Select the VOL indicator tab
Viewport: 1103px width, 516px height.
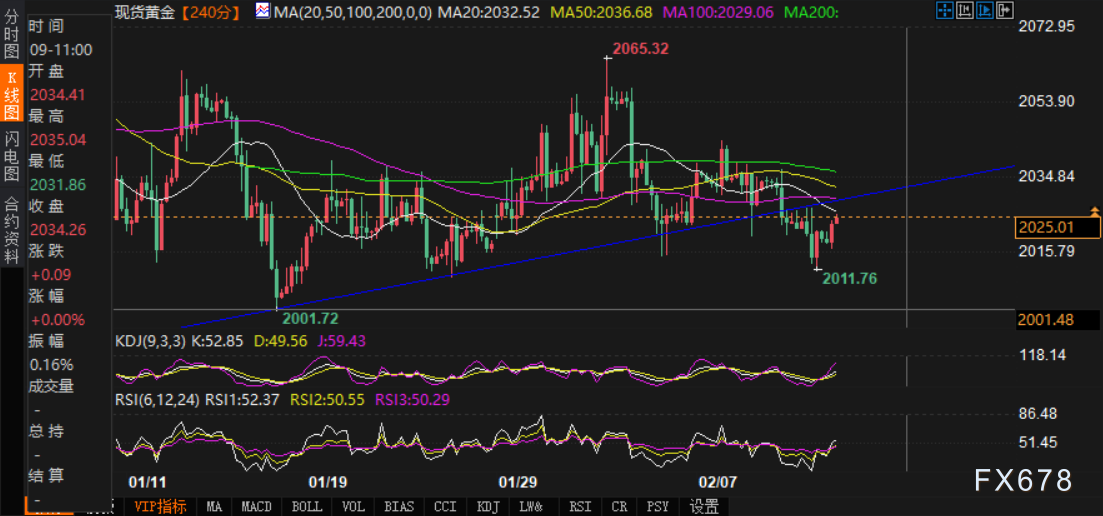(x=351, y=507)
